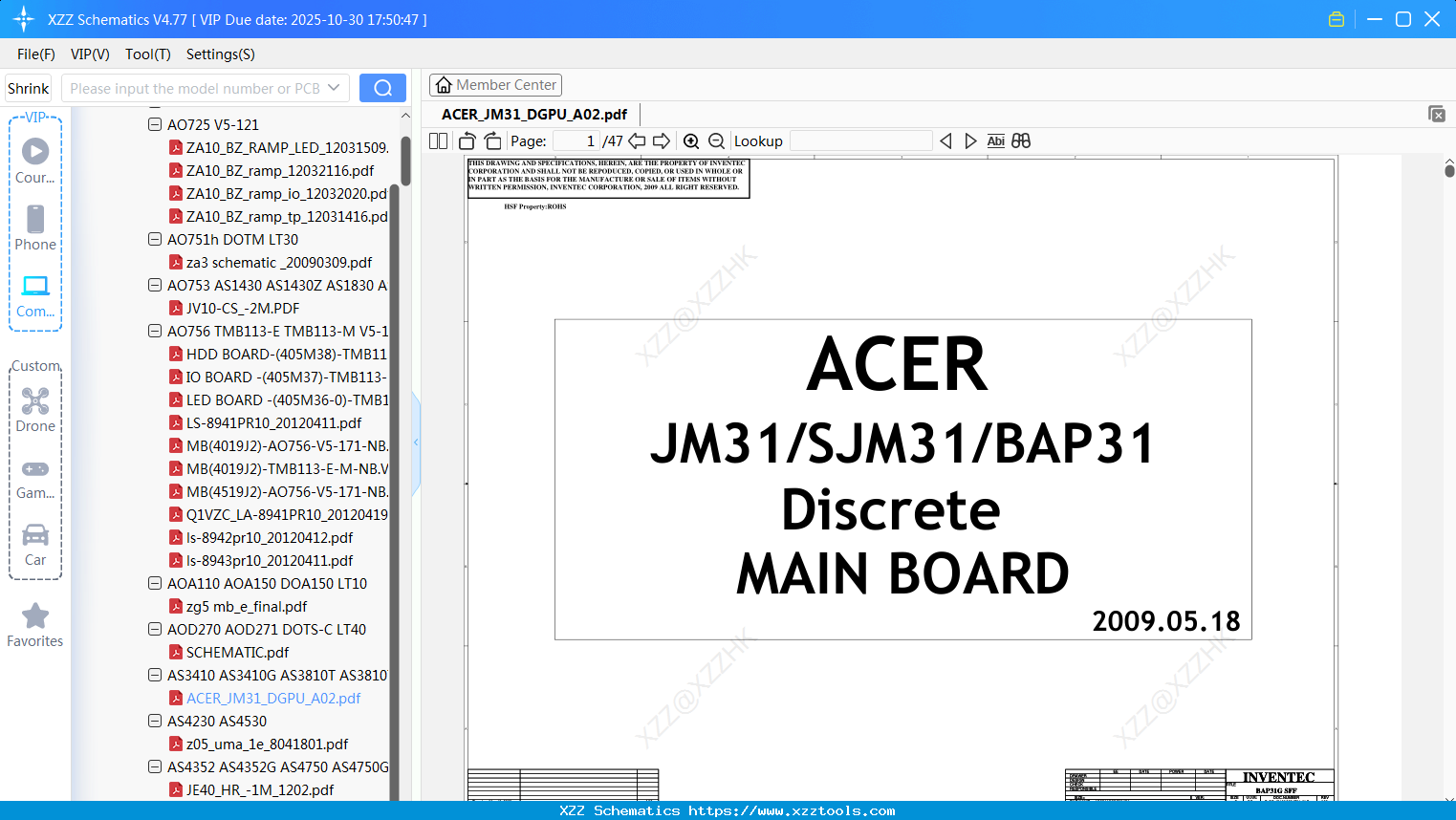
Task: Close the document panel with the top-right icon
Action: pos(1437,114)
